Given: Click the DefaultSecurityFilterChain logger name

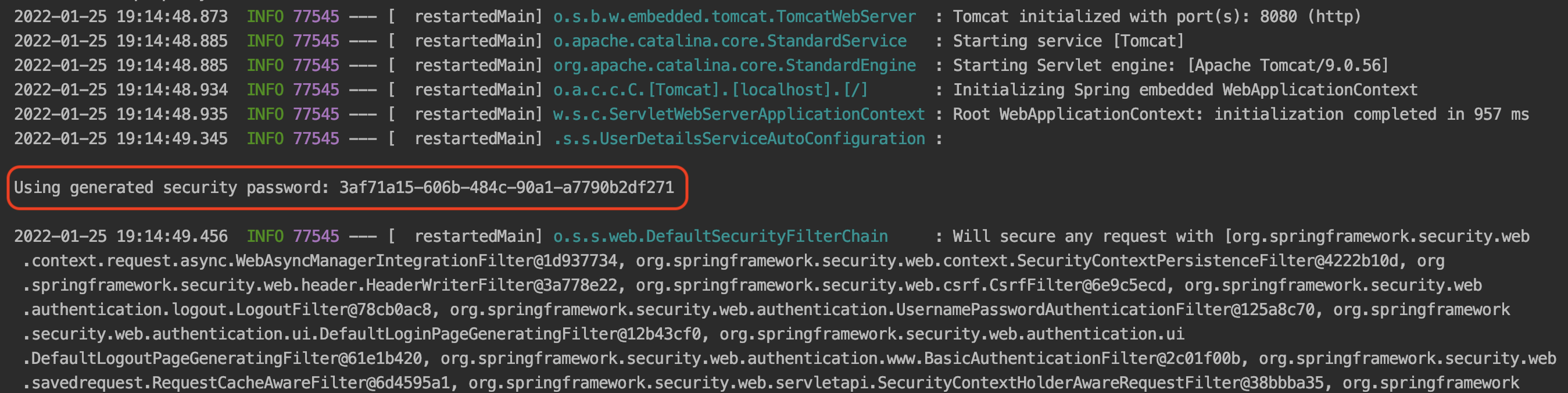Looking at the screenshot, I should (x=720, y=237).
